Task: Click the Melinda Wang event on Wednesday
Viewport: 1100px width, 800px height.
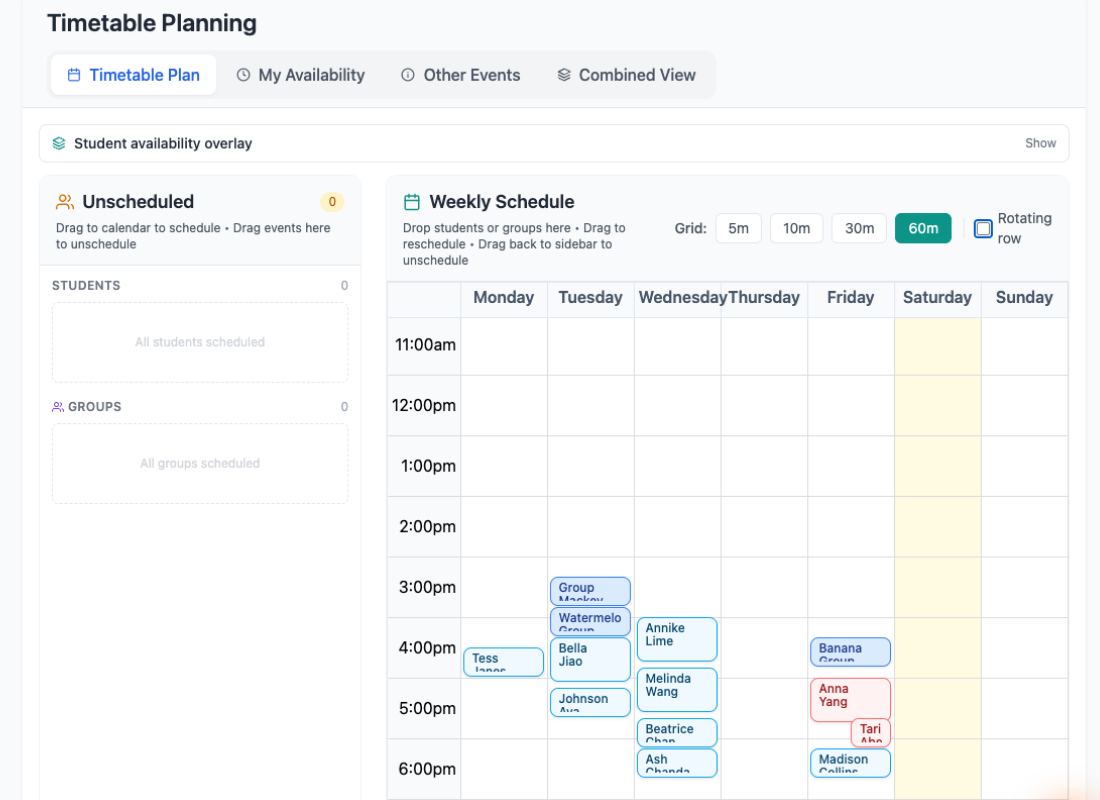Action: pos(677,689)
